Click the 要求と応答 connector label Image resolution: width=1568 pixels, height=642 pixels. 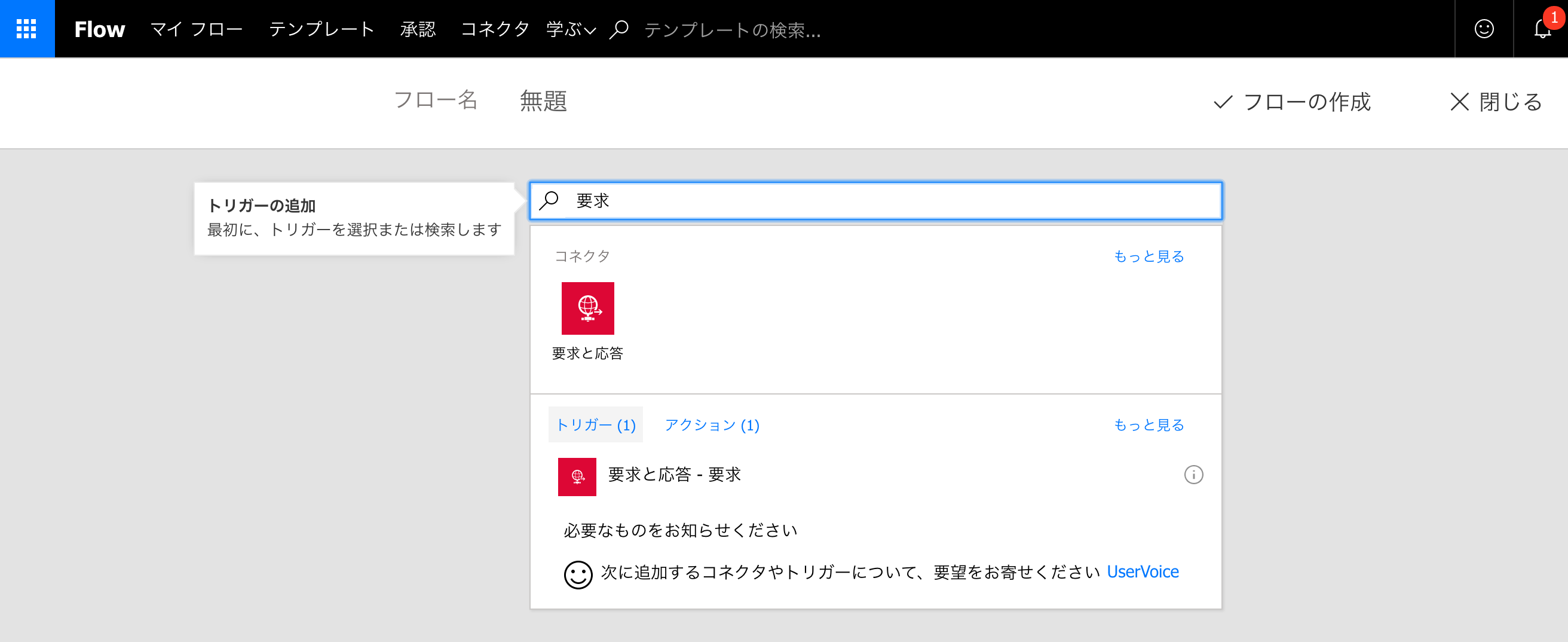[x=587, y=353]
